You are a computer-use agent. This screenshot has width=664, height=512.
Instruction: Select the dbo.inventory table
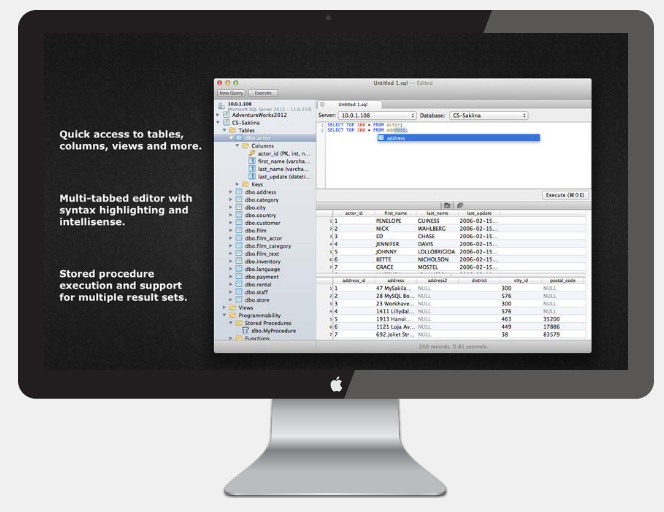click(263, 261)
